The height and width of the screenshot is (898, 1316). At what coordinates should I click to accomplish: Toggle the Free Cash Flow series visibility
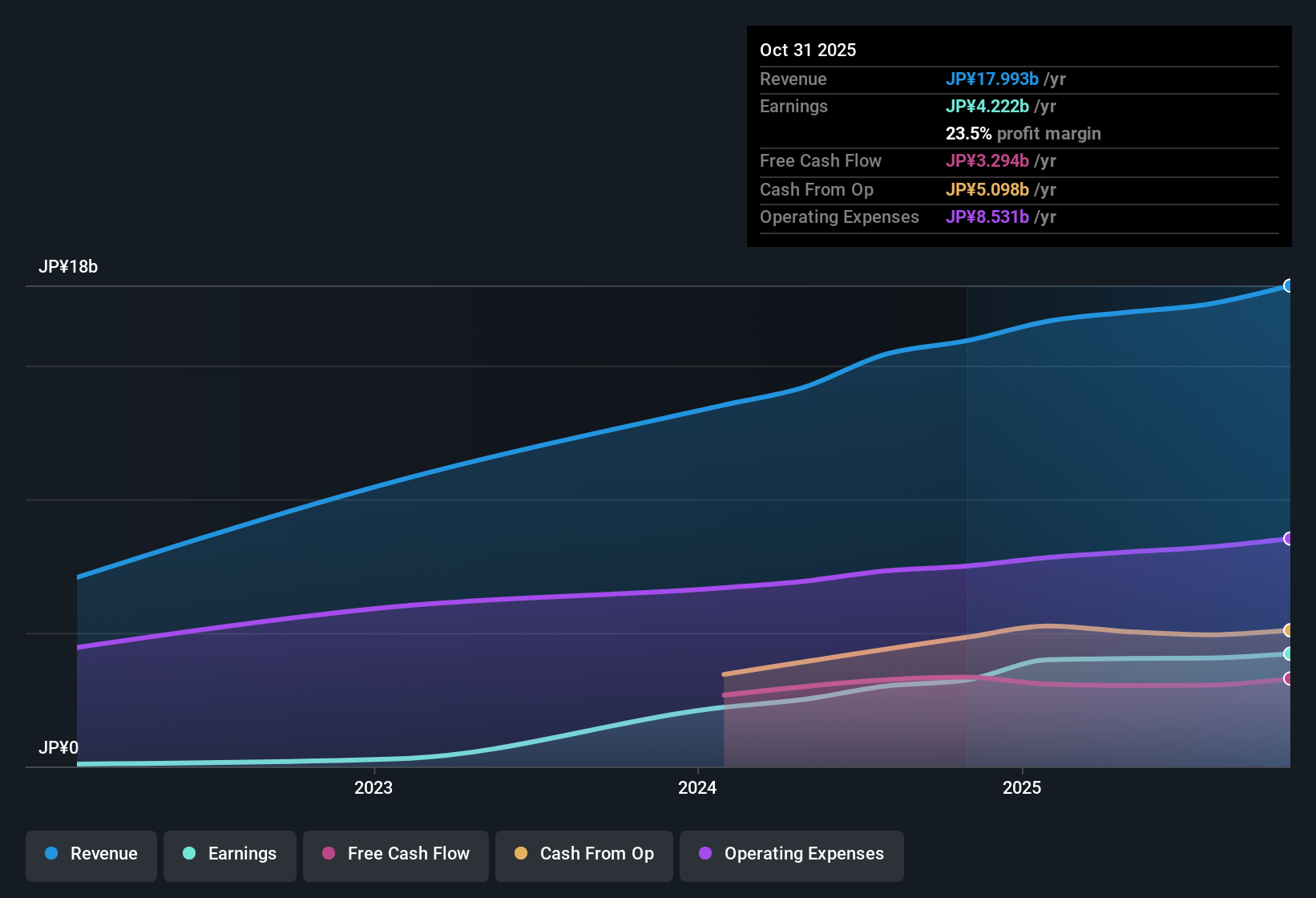tap(395, 854)
